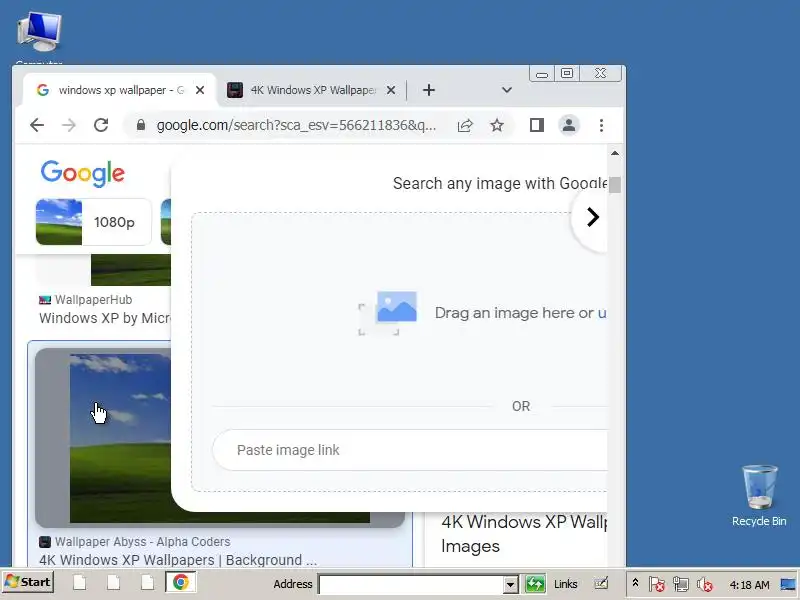Open 4K Windows XP Wallpapers result link
The height and width of the screenshot is (600, 800).
click(178, 560)
